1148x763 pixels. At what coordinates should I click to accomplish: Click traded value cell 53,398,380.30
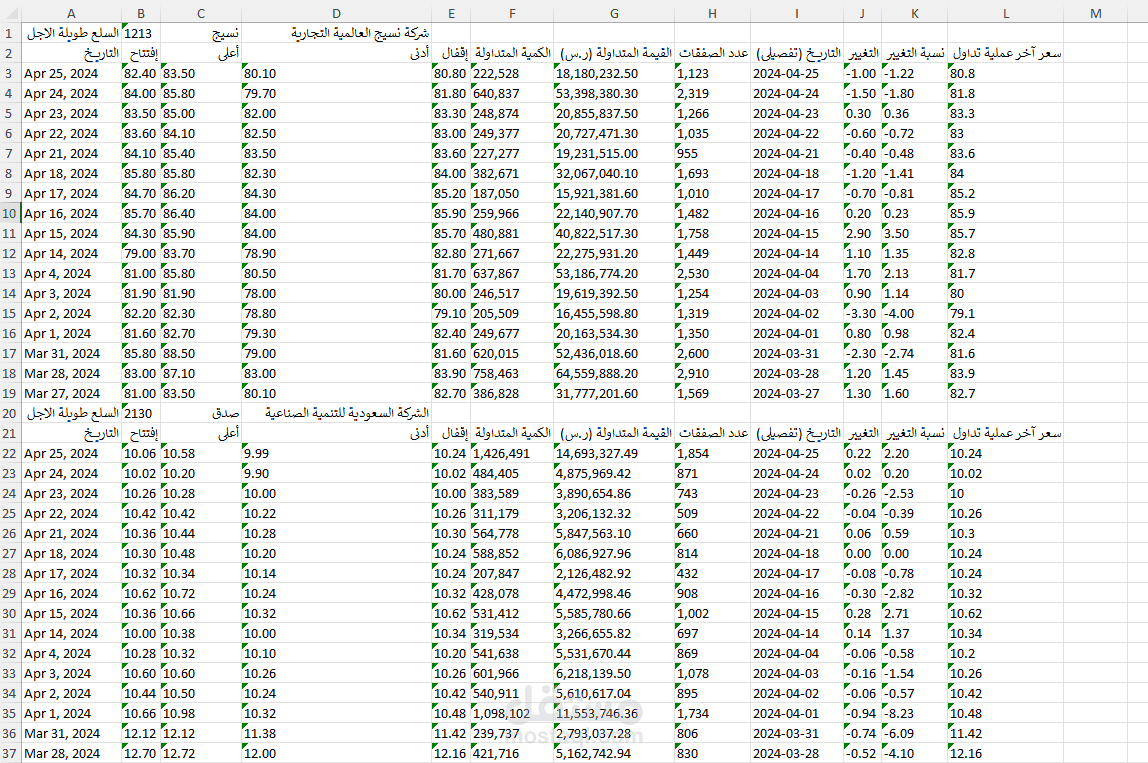point(614,94)
